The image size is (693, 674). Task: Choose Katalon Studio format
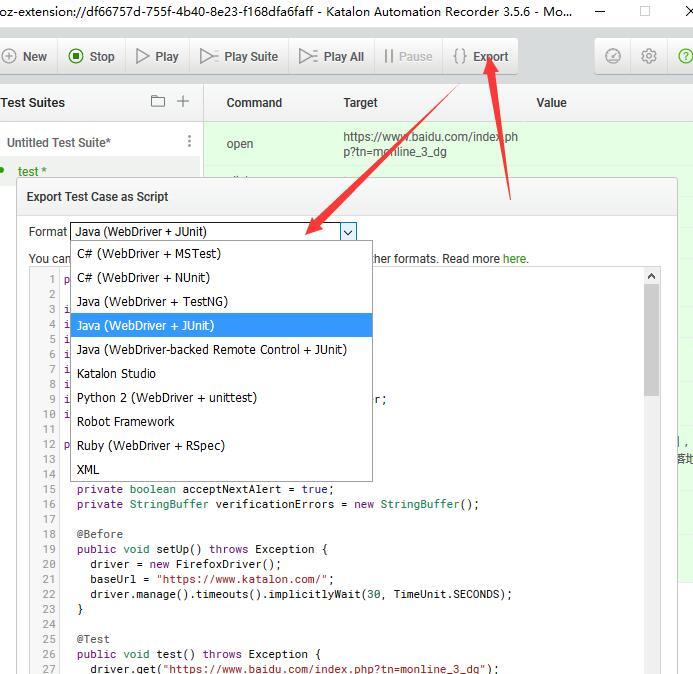pos(221,373)
